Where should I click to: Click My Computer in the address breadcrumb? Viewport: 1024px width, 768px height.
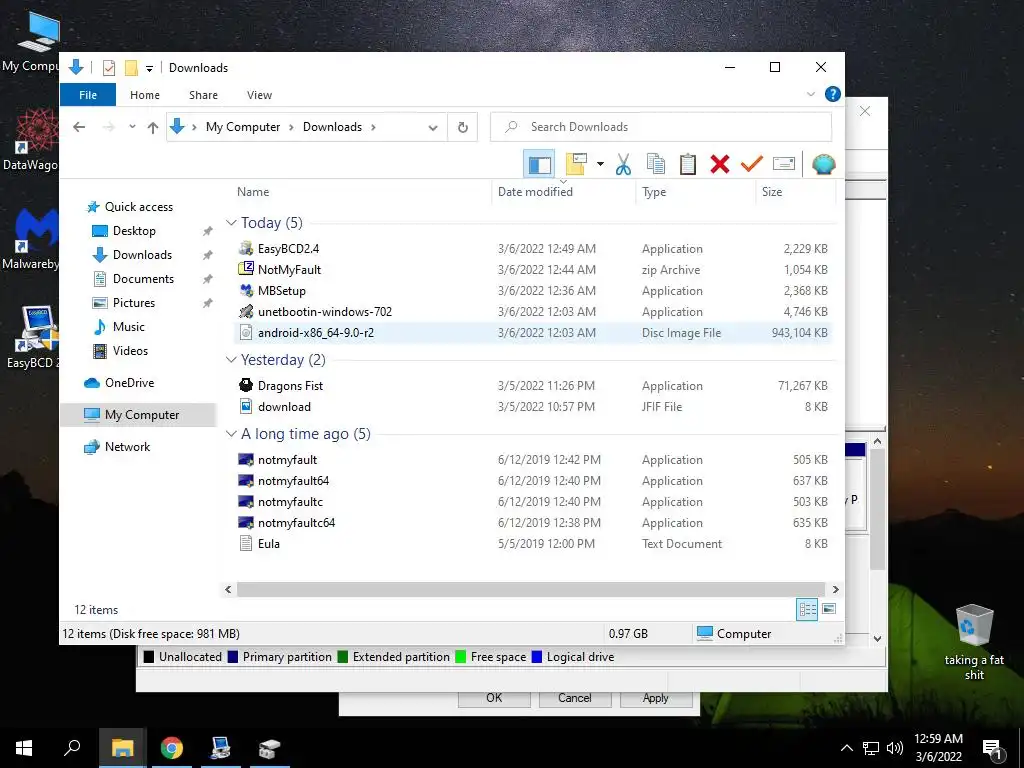tap(243, 127)
